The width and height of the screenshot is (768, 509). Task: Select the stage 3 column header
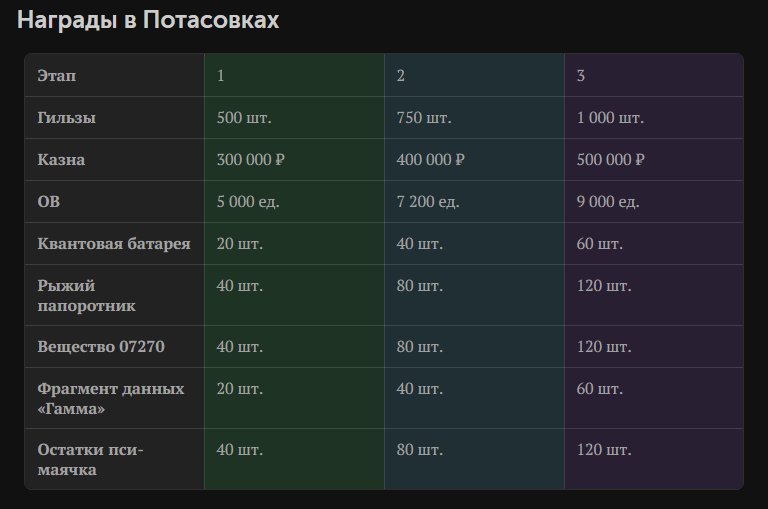pos(581,76)
